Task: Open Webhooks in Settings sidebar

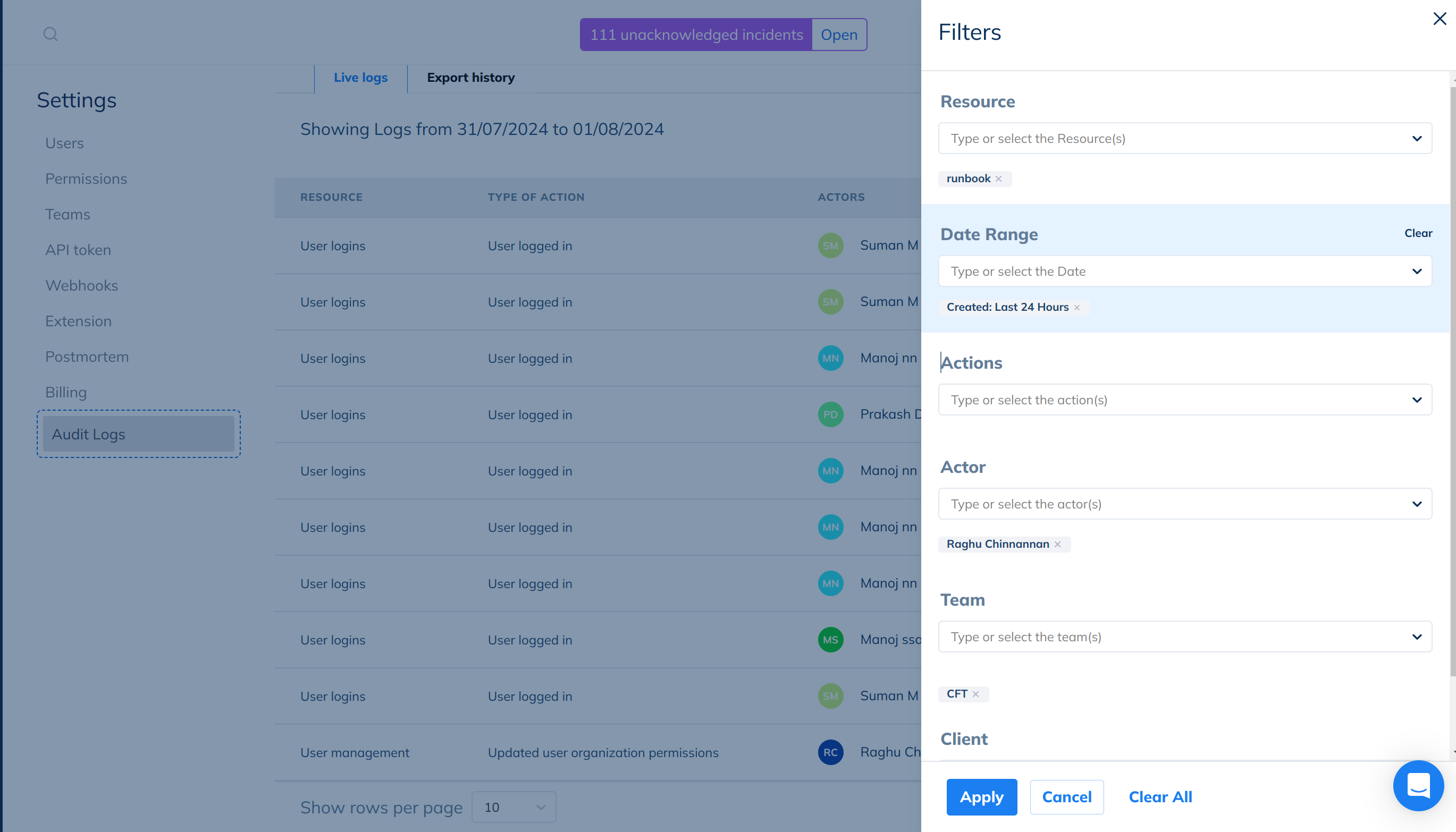Action: (82, 286)
